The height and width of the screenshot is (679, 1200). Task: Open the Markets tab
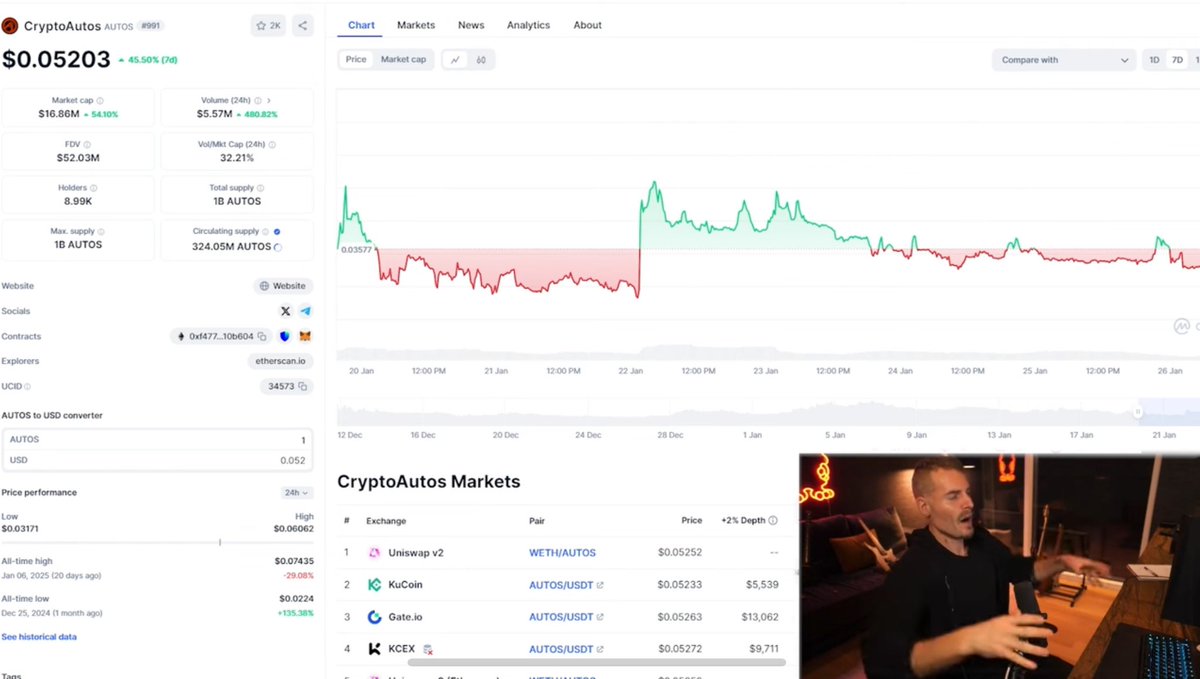[x=416, y=25]
